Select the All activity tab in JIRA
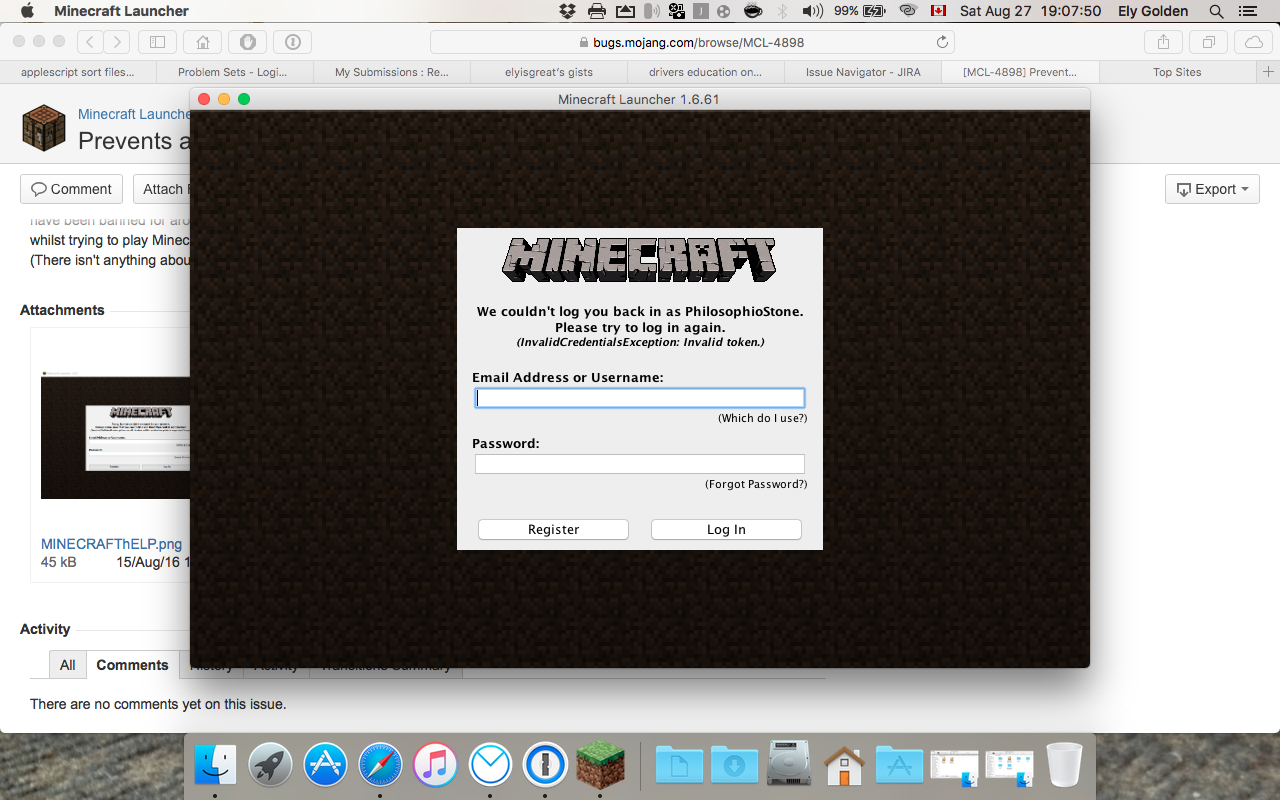The height and width of the screenshot is (800, 1280). click(x=67, y=665)
